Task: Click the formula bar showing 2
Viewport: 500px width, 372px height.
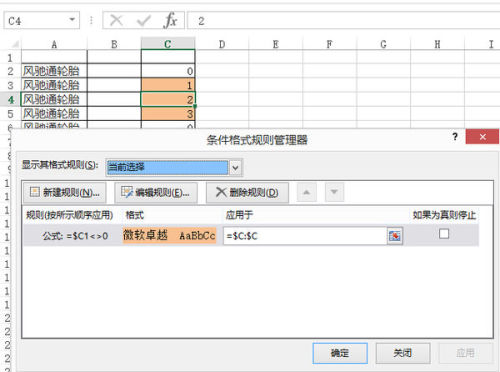Action: (x=343, y=21)
